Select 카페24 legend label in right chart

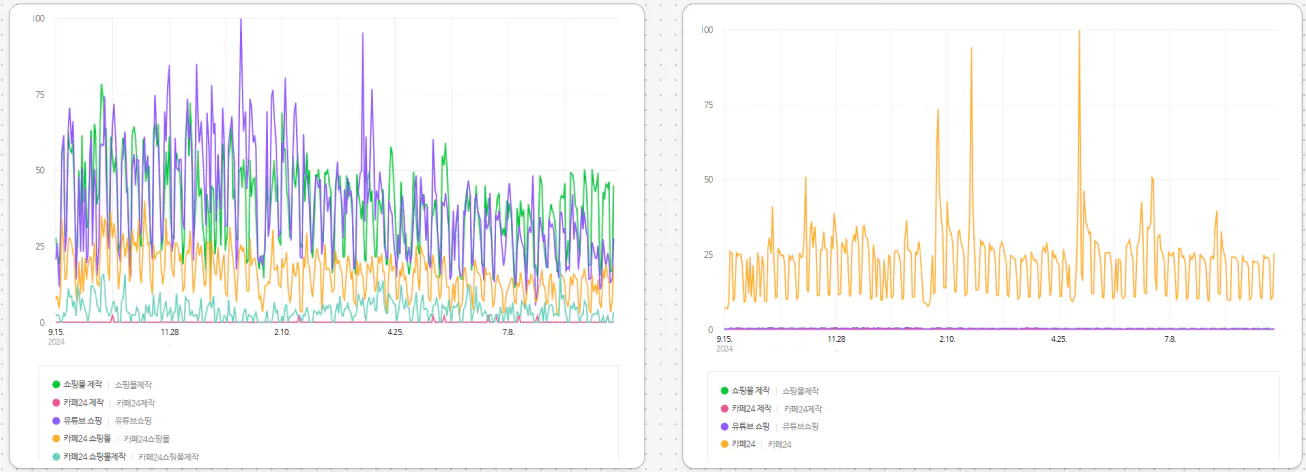coord(742,443)
